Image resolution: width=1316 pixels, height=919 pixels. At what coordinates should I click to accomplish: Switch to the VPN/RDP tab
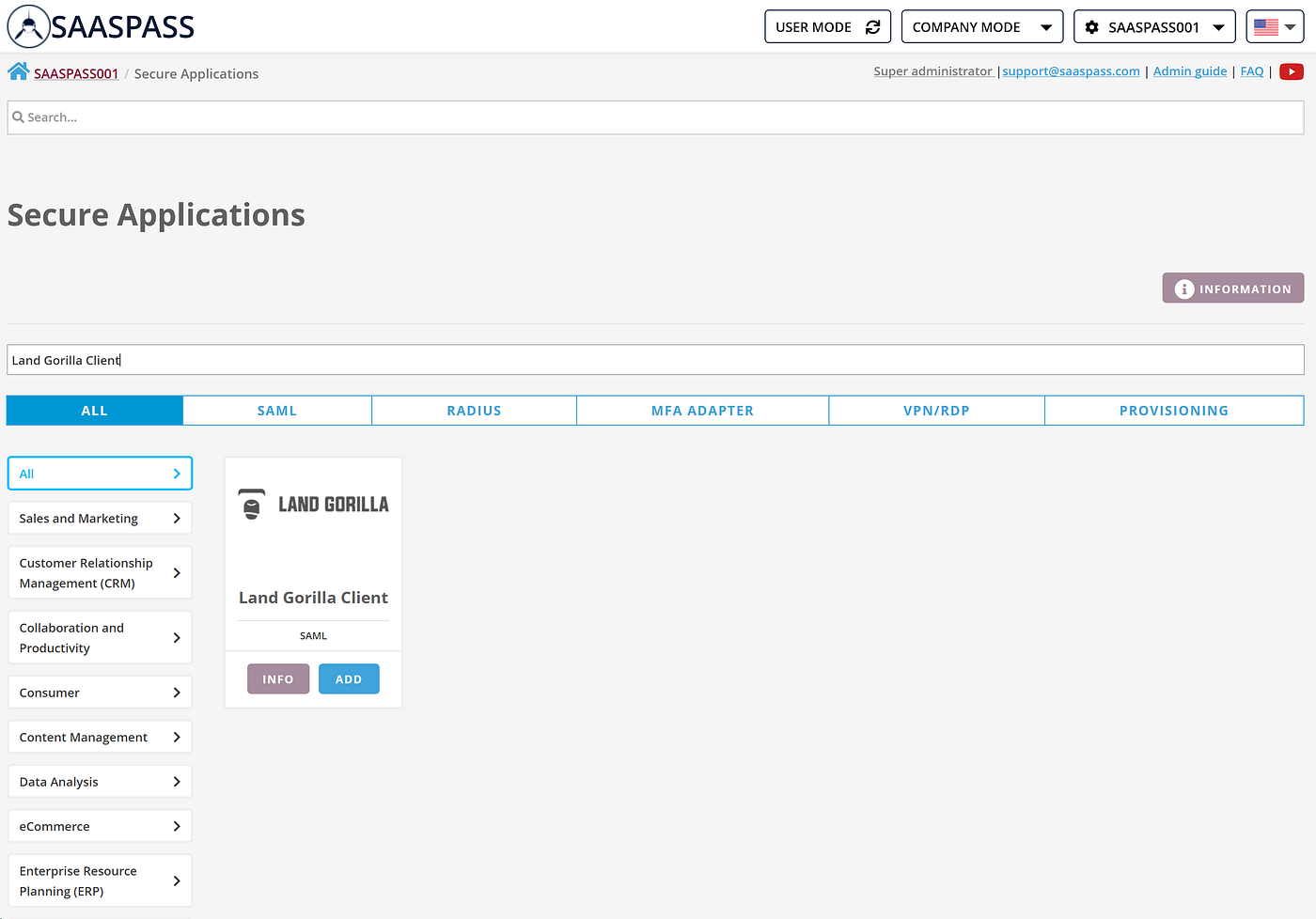click(x=936, y=411)
